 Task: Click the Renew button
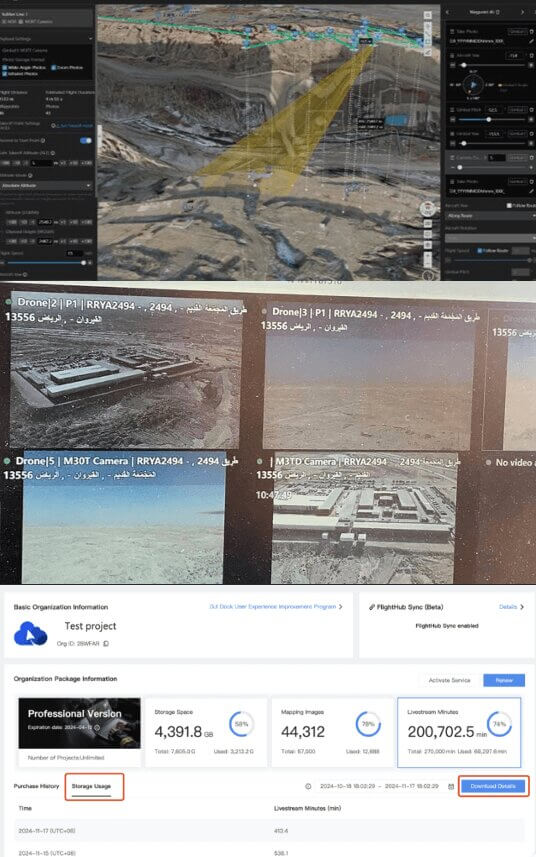(x=504, y=680)
